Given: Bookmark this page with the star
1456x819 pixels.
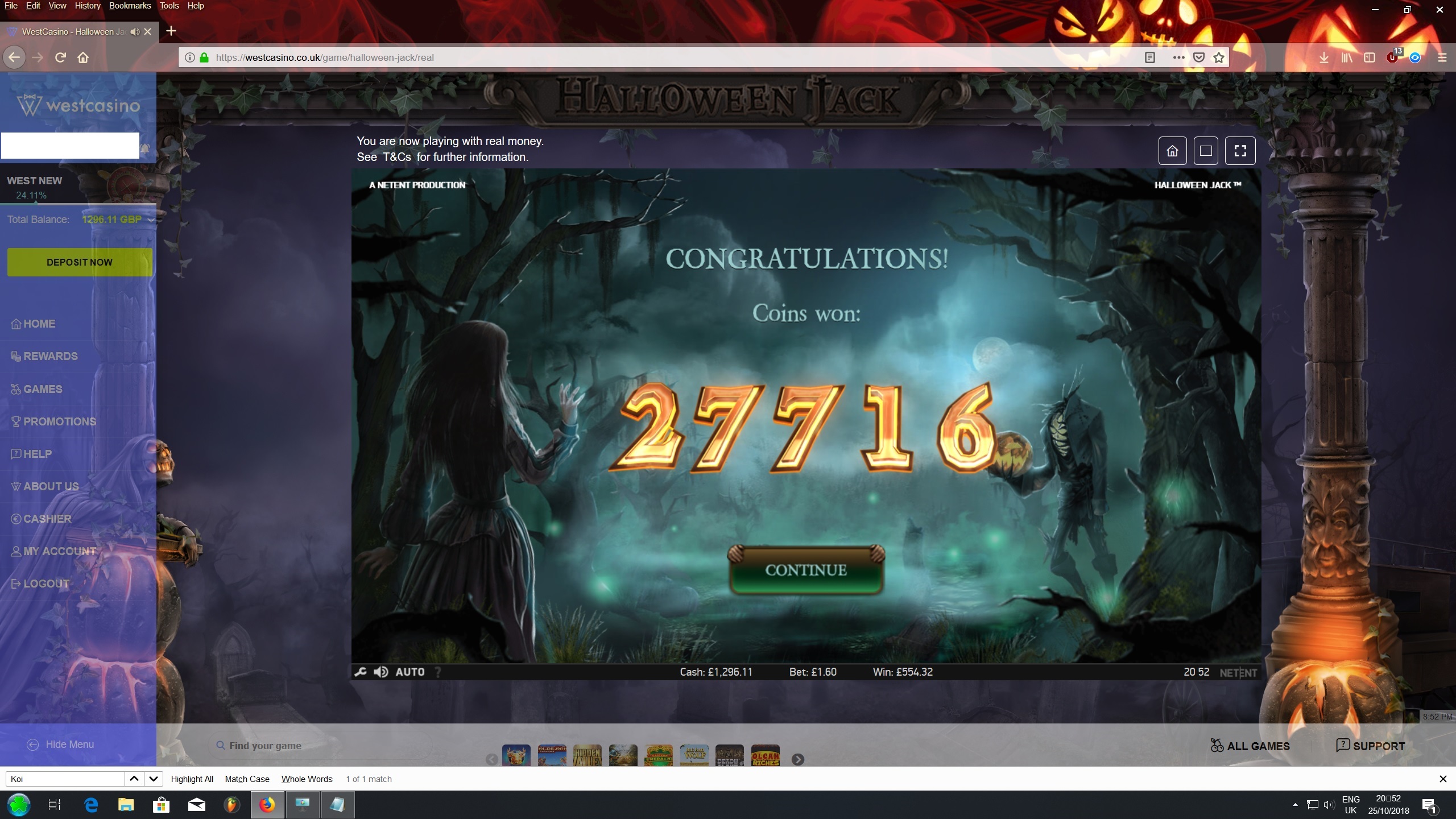Looking at the screenshot, I should pos(1219,57).
